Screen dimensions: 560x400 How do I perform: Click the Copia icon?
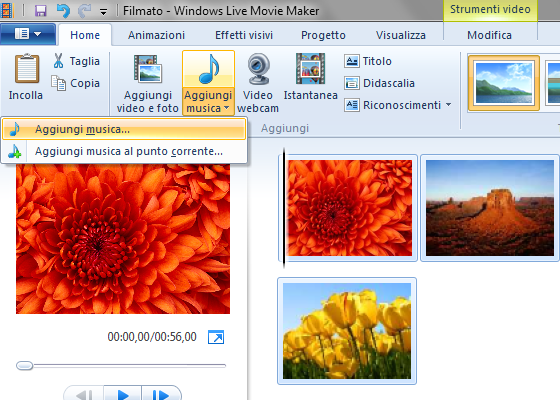59,83
